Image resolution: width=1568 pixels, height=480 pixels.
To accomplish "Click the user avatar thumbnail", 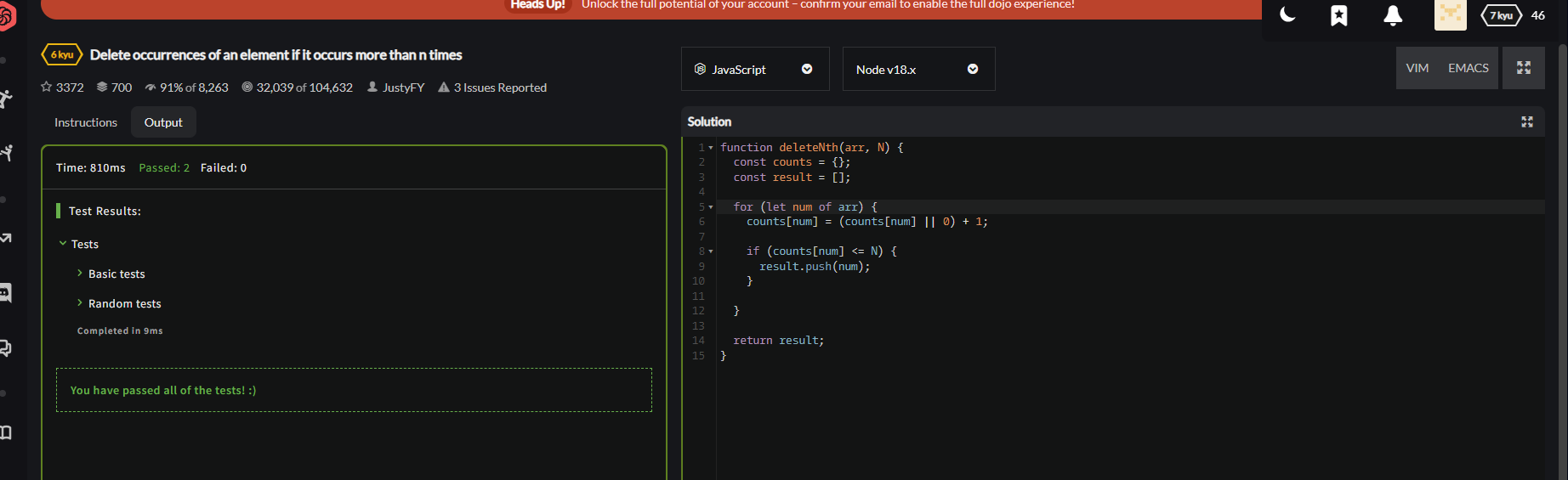I will pyautogui.click(x=1450, y=15).
